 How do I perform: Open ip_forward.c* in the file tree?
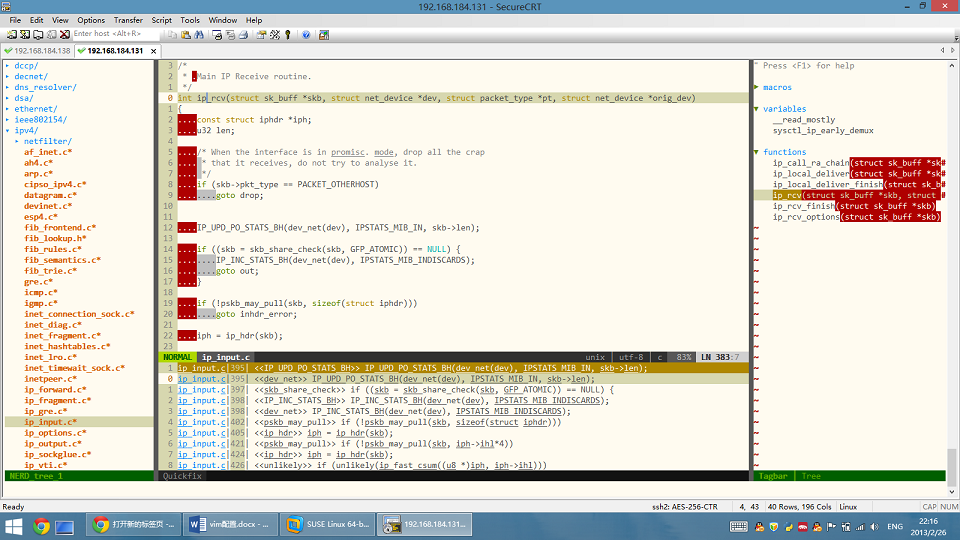[55, 389]
